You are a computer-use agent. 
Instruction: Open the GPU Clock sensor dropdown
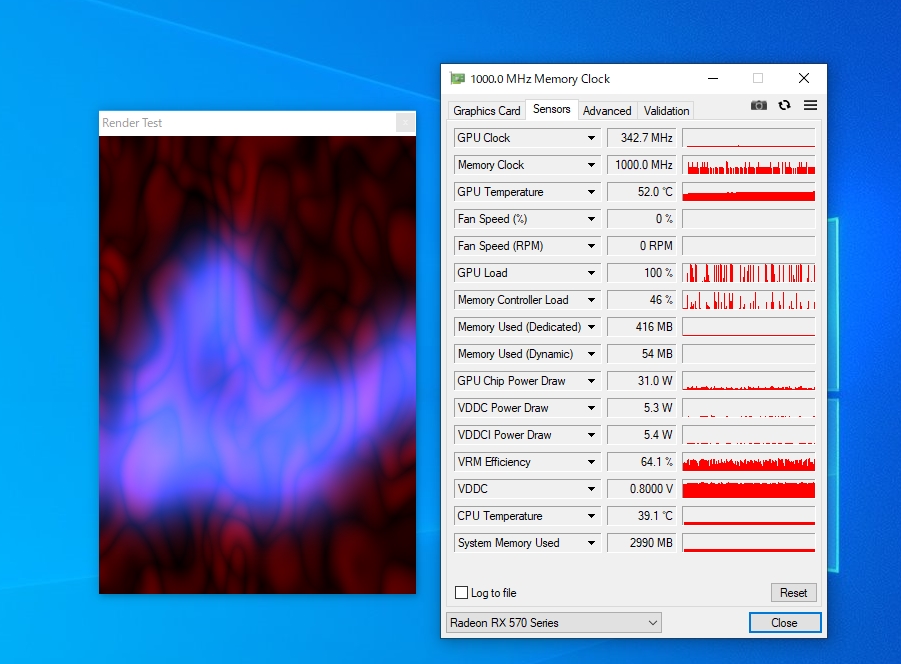tap(591, 138)
